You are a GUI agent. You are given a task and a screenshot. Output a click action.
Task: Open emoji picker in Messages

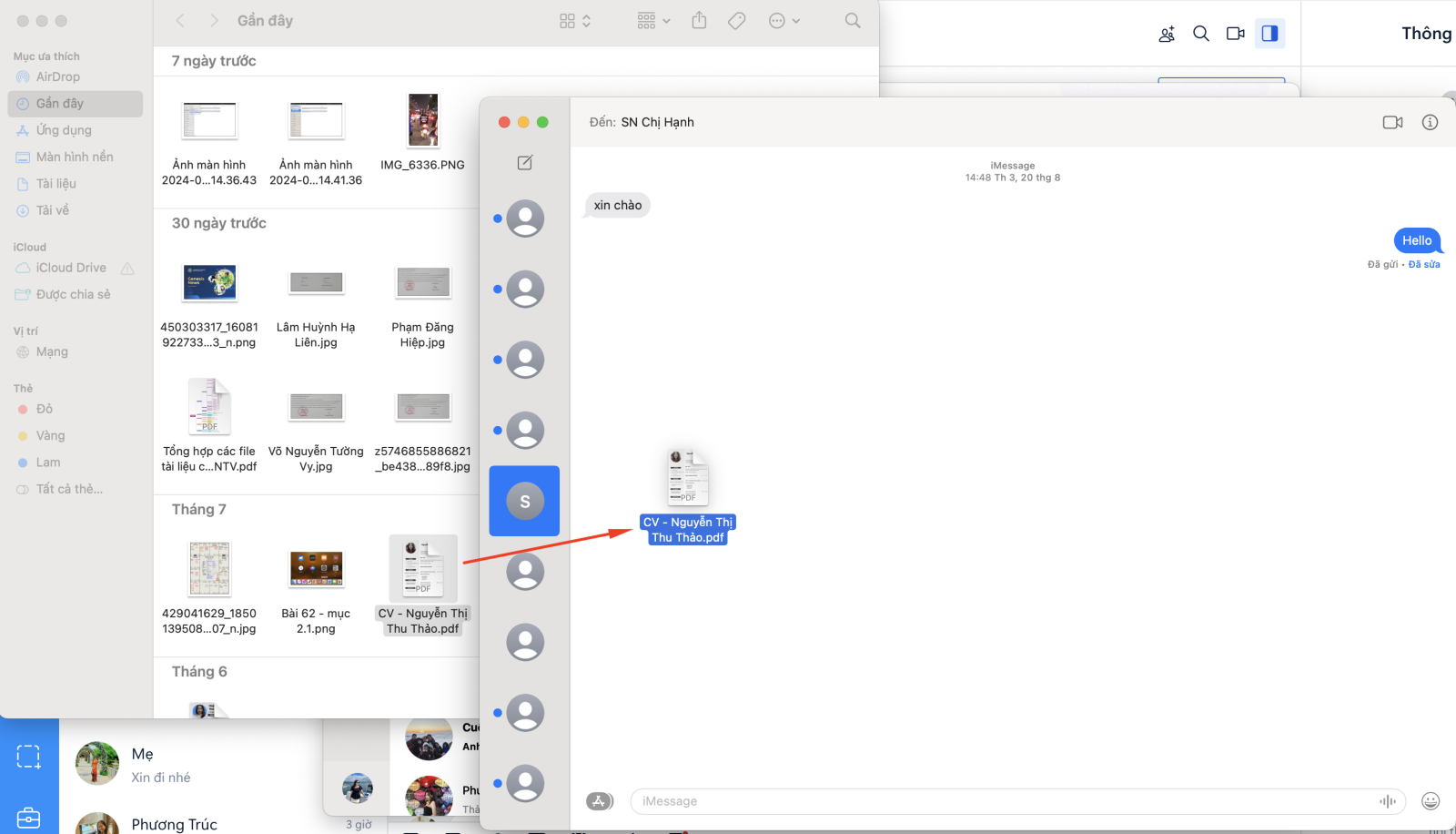point(1431,801)
